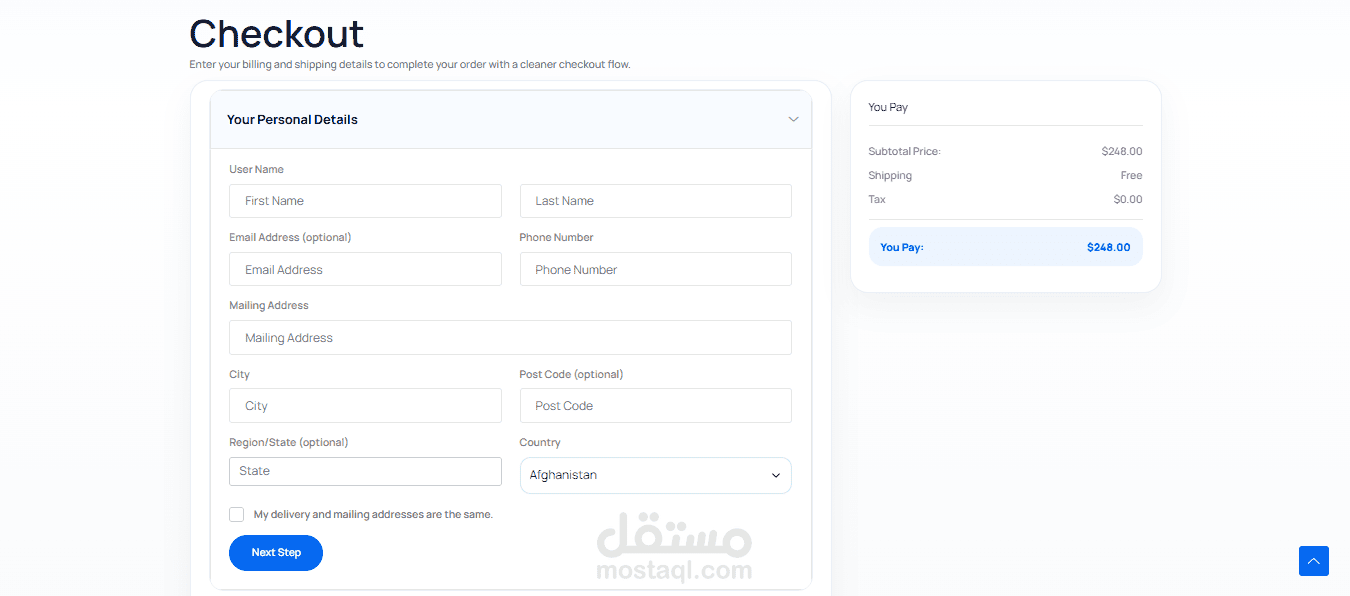Click the Subtotal Price amount $248.00

(x=1121, y=151)
